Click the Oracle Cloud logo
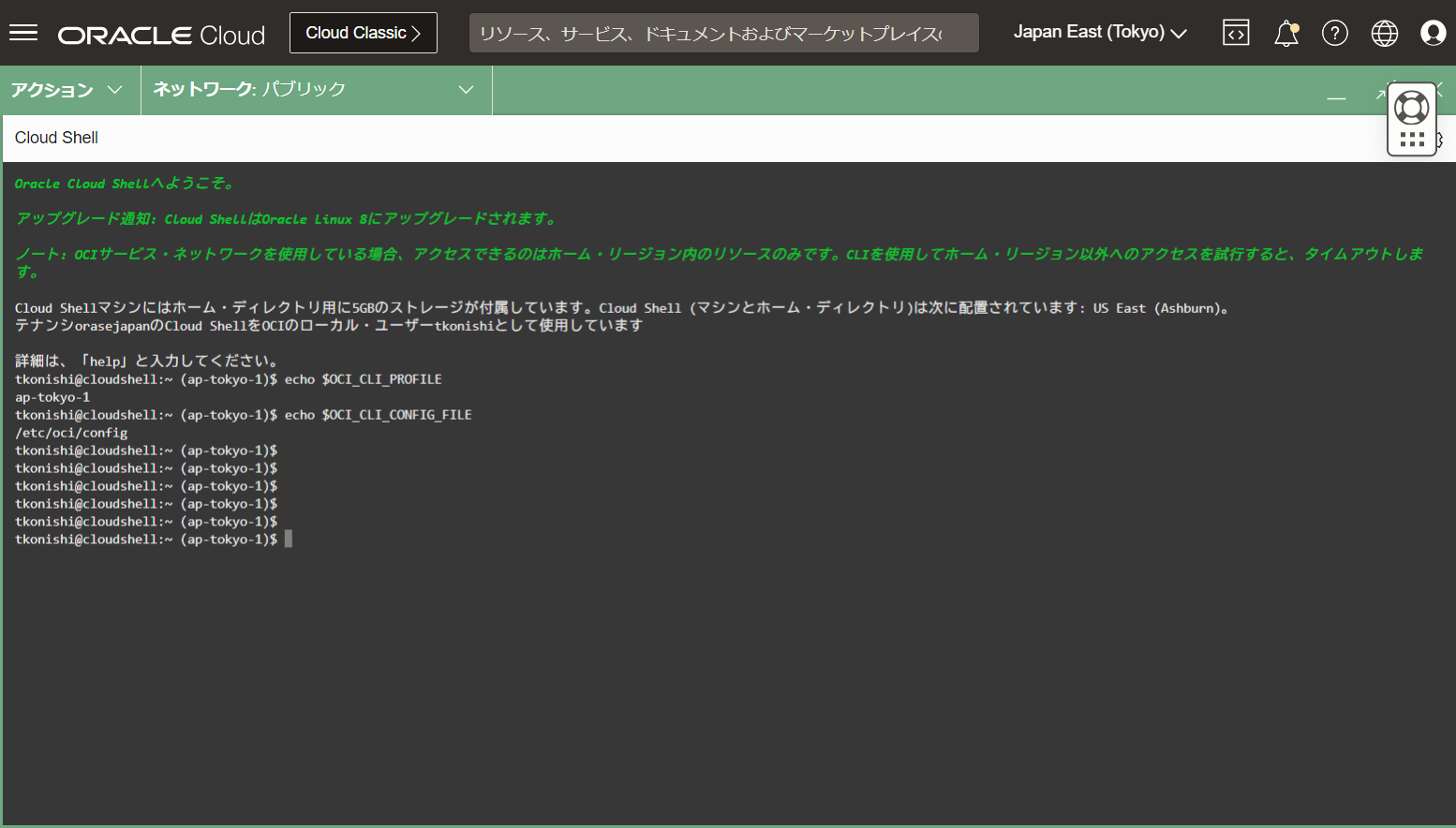This screenshot has width=1456, height=828. click(x=161, y=35)
